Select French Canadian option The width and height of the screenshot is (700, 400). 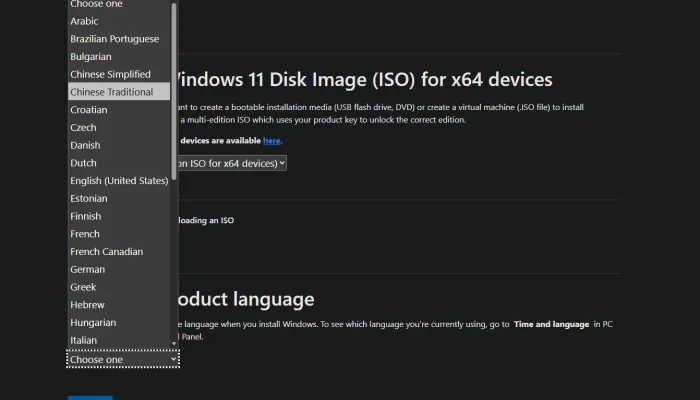(119, 252)
